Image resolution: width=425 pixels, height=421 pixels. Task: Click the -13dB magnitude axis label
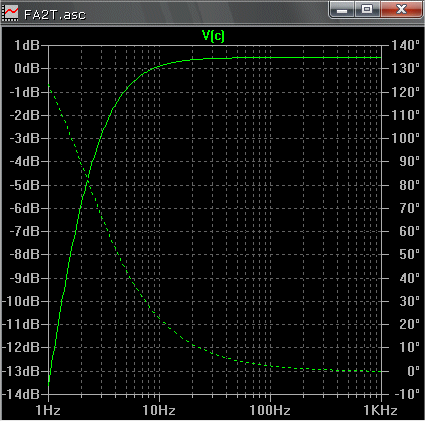click(21, 371)
